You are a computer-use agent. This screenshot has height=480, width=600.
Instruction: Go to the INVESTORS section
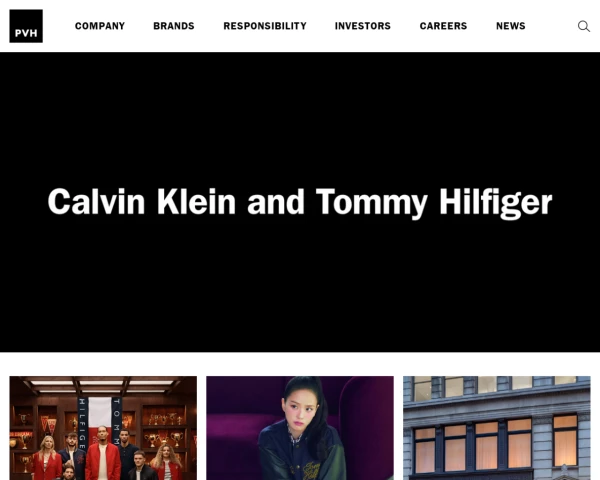(x=363, y=26)
